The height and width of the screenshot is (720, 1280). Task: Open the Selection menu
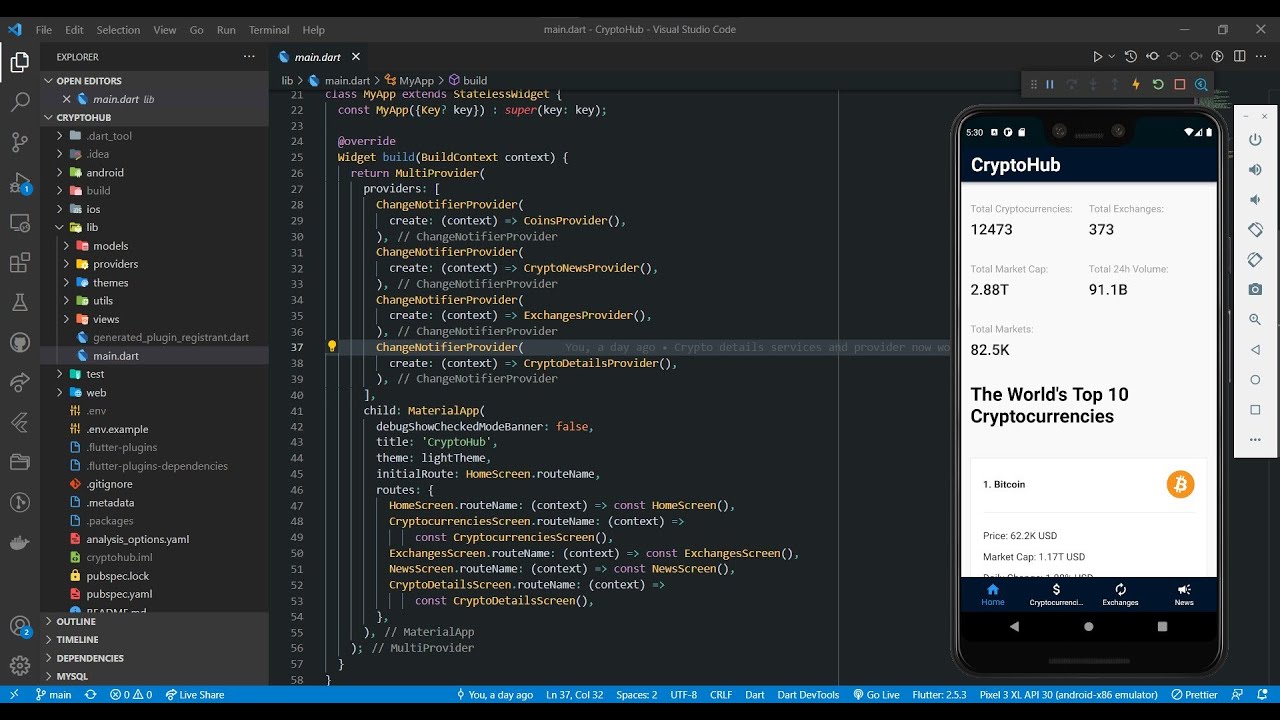(x=118, y=30)
